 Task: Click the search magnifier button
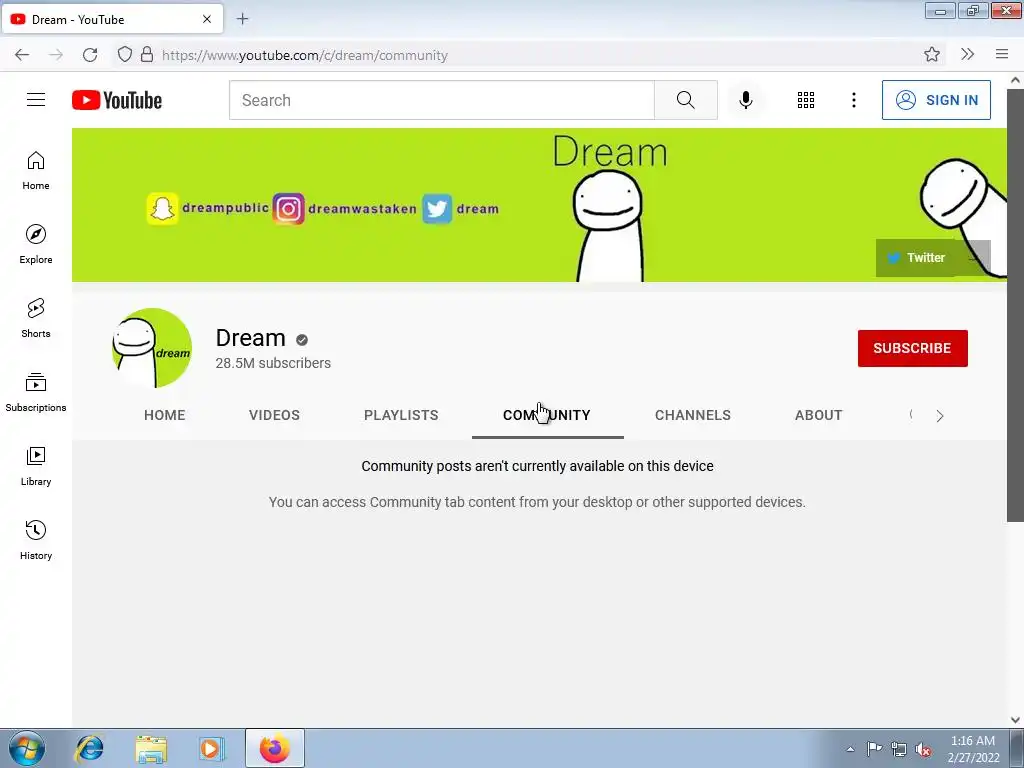[x=686, y=100]
